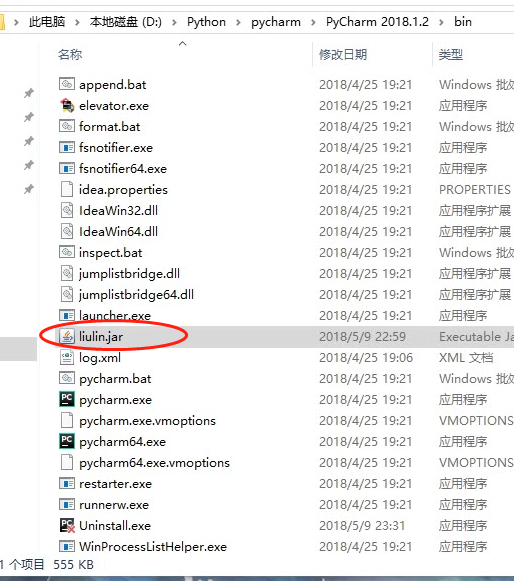
Task: Click the append.bat batch file icon
Action: point(67,84)
